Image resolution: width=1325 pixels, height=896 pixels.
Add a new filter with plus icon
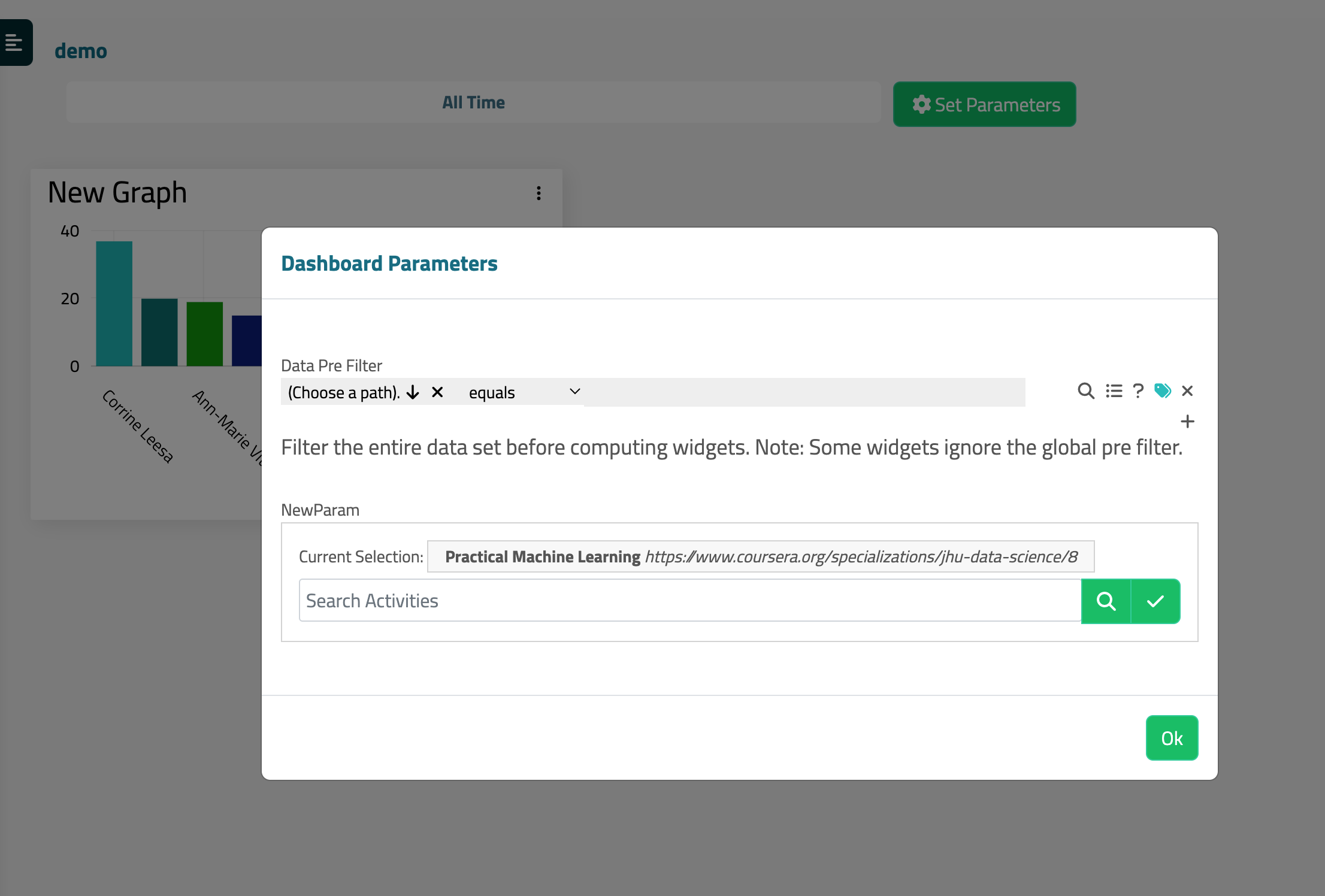[x=1187, y=422]
